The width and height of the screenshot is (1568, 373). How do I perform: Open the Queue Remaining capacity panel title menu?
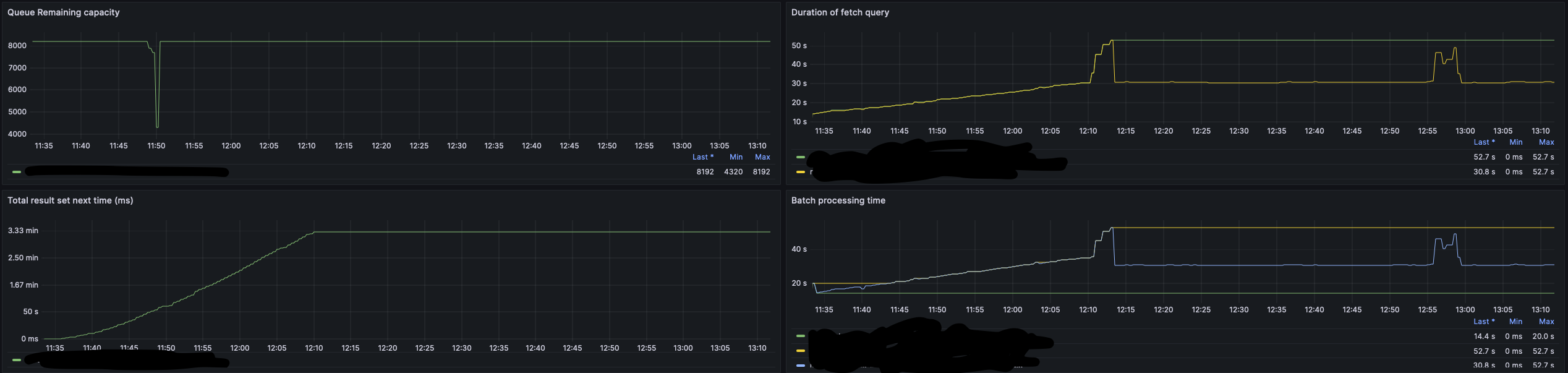[x=63, y=12]
